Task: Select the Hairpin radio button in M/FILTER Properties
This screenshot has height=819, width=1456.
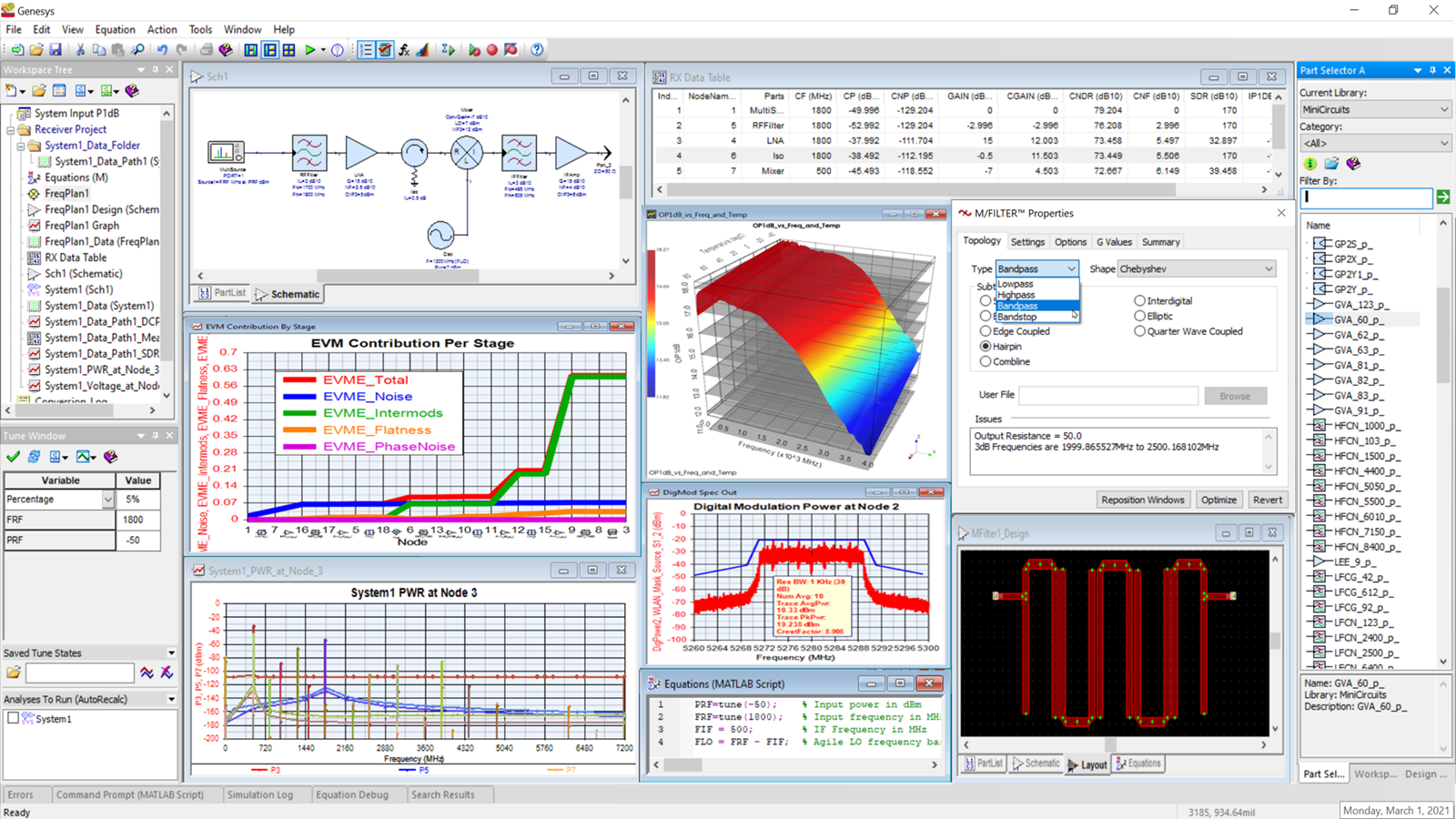Action: pyautogui.click(x=986, y=346)
